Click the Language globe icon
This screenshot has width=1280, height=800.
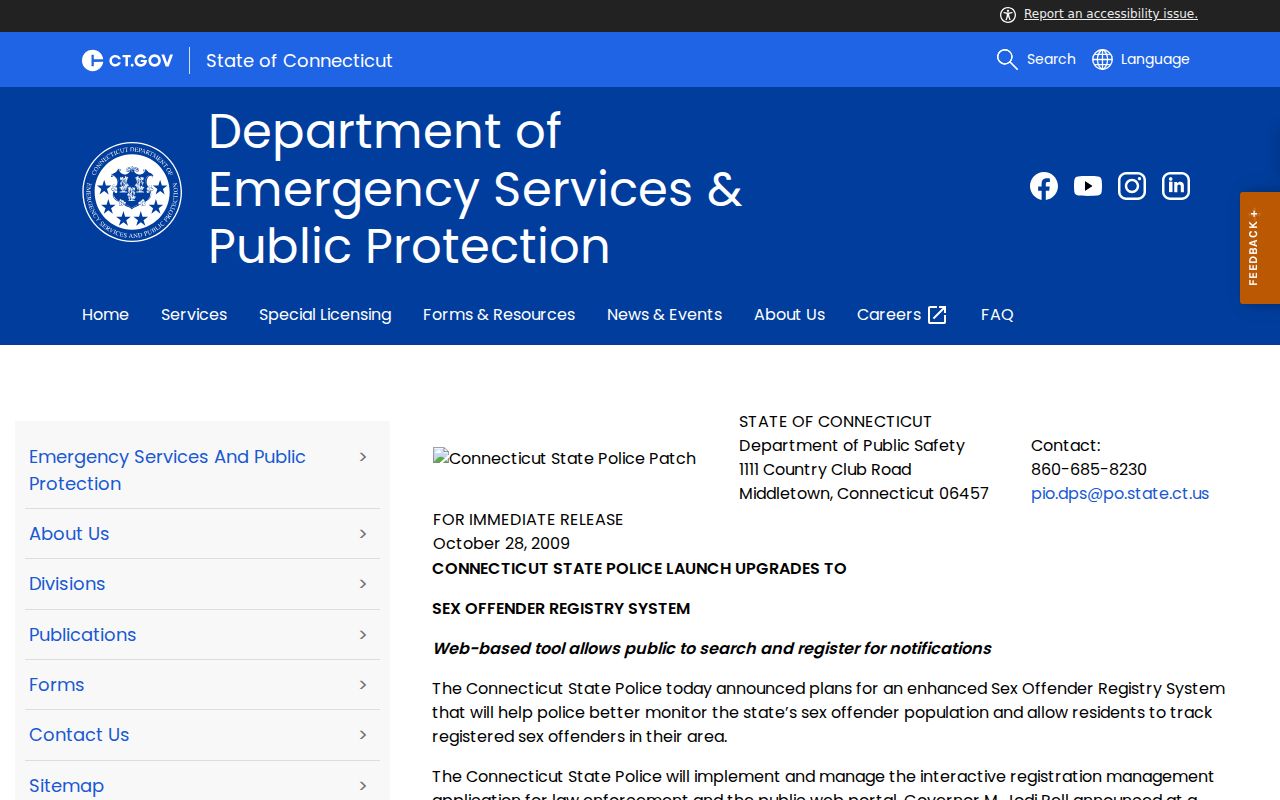coord(1102,59)
